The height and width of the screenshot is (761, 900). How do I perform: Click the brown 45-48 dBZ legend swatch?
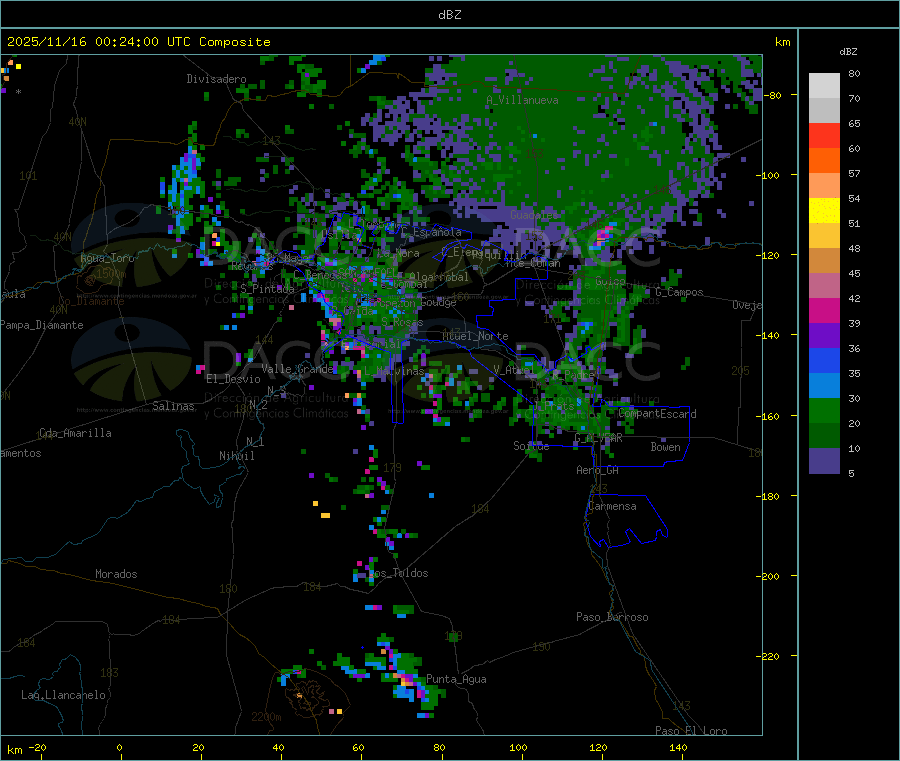pyautogui.click(x=824, y=260)
